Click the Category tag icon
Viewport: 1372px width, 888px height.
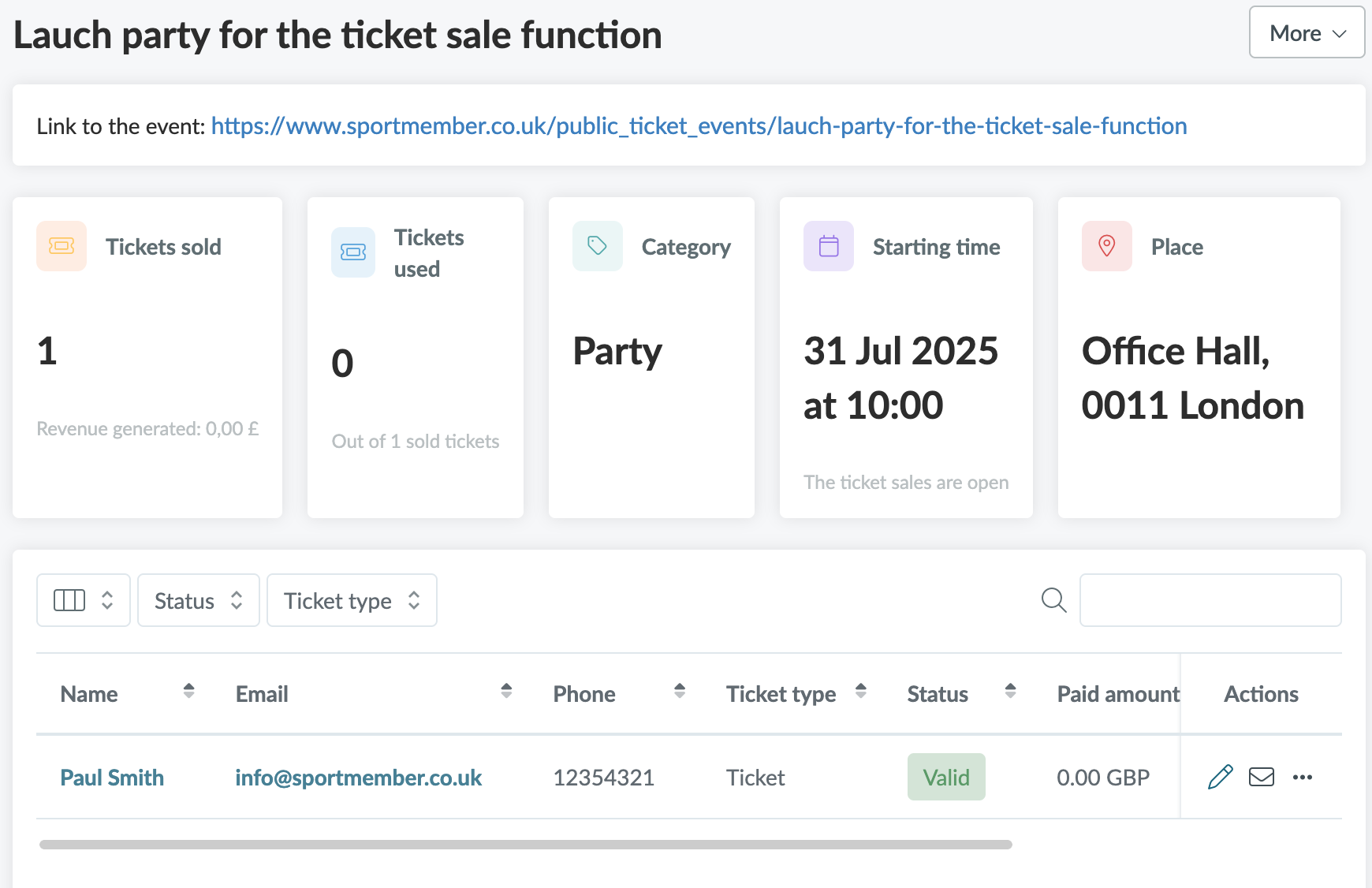coord(598,246)
